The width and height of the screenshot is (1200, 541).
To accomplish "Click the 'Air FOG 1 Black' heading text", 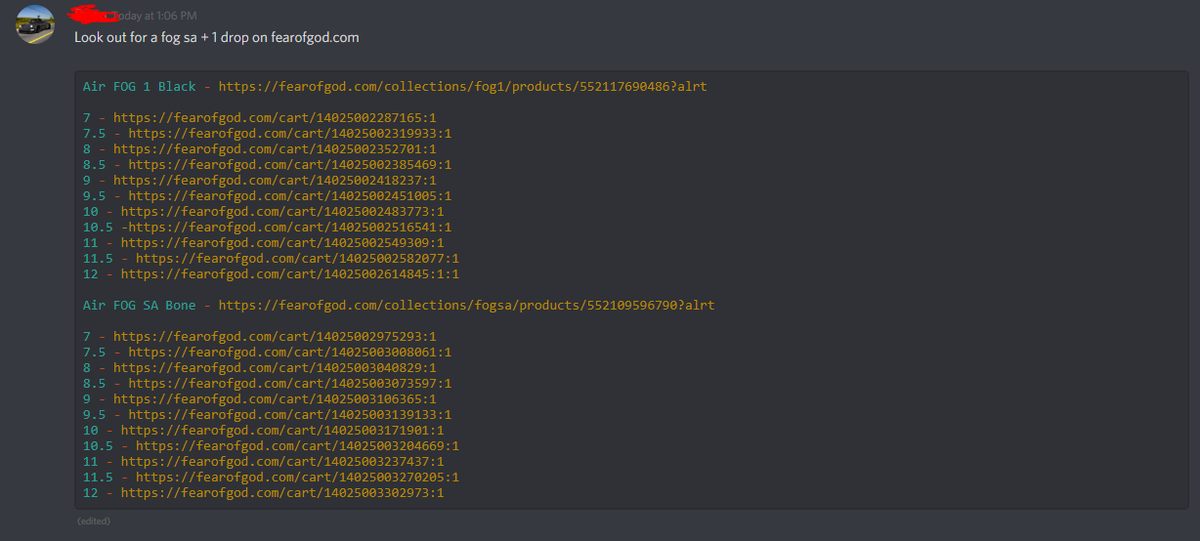I will (140, 87).
